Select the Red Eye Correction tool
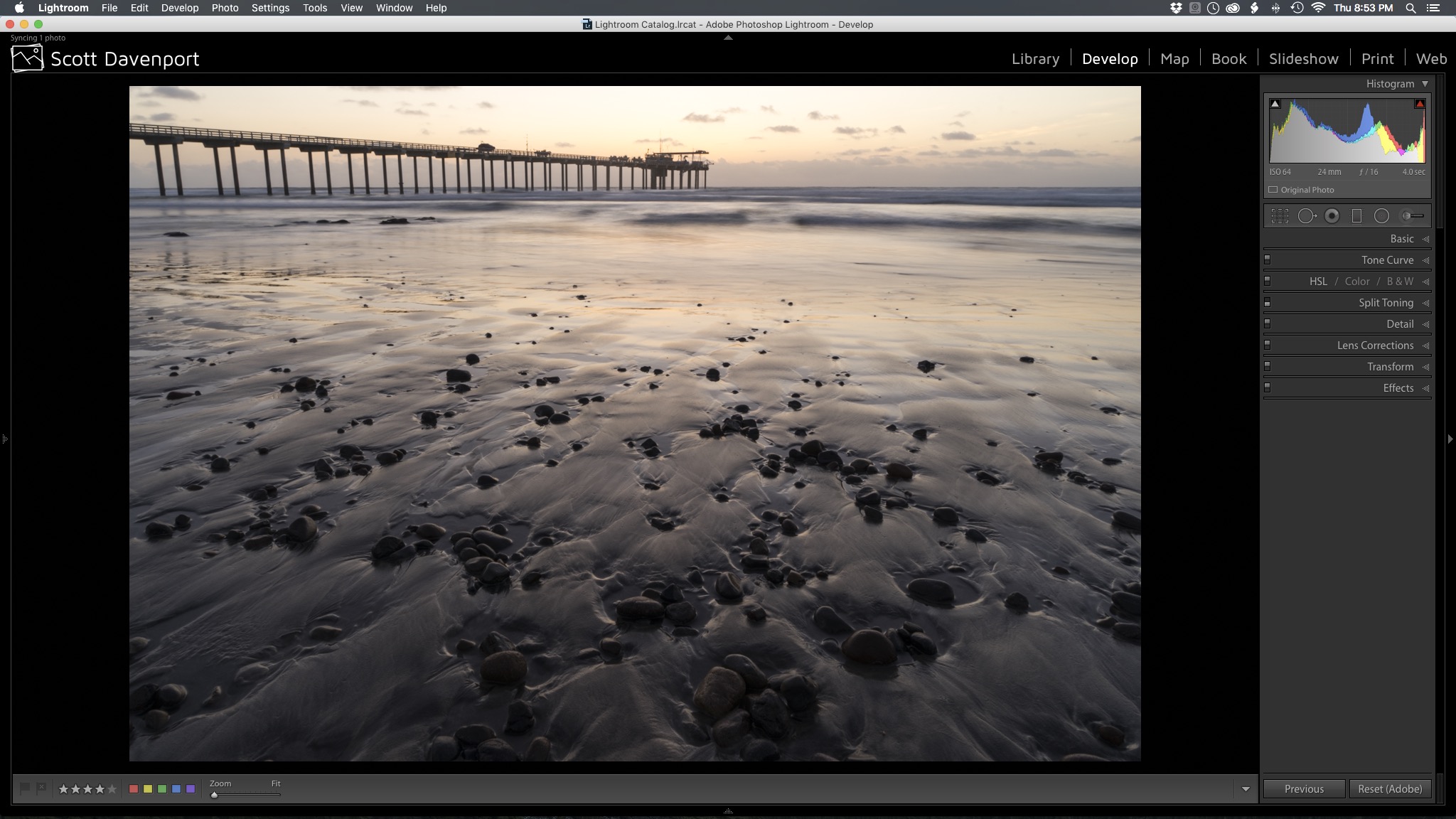 (x=1332, y=216)
